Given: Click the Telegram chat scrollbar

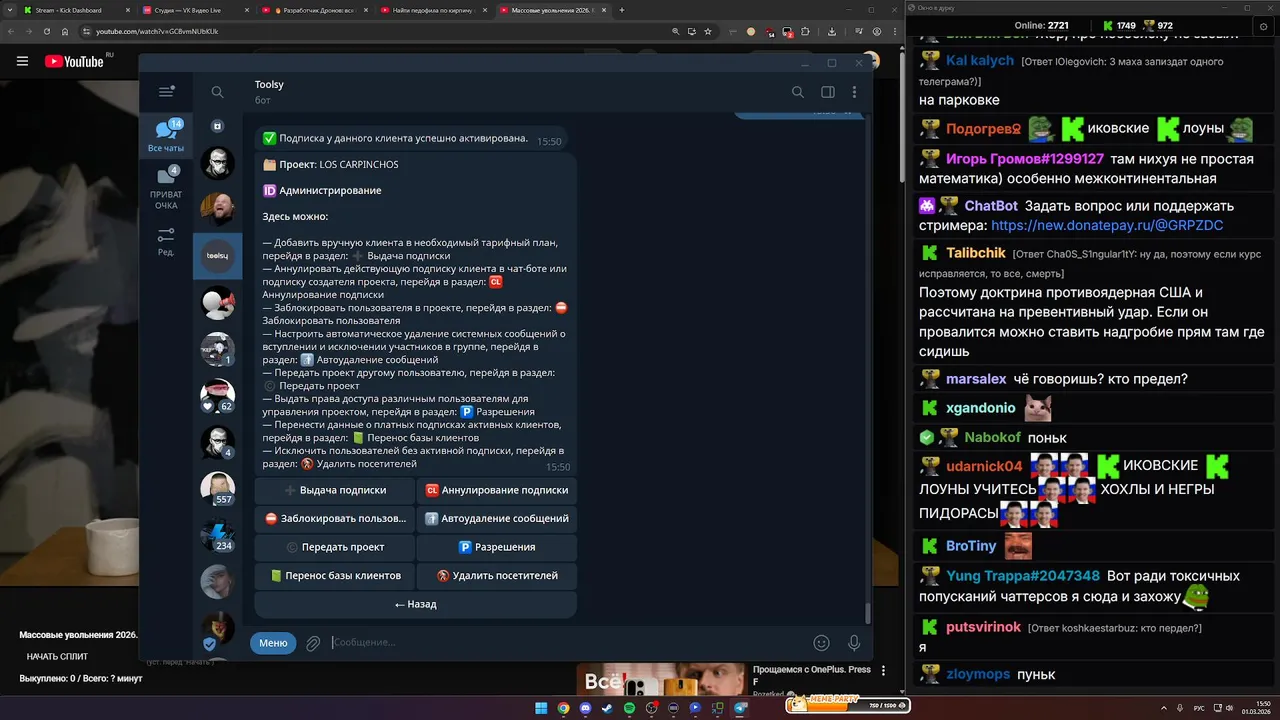Looking at the screenshot, I should [x=867, y=612].
